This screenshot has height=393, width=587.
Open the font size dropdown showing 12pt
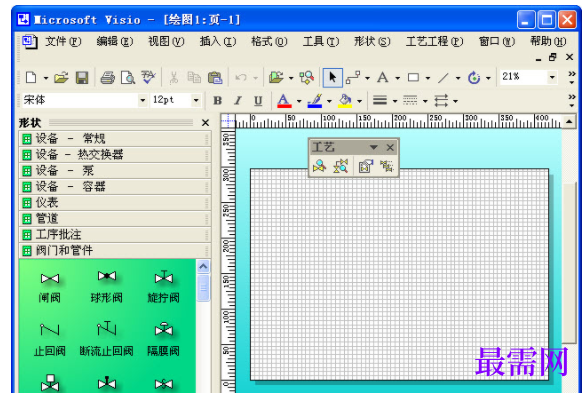click(x=196, y=100)
